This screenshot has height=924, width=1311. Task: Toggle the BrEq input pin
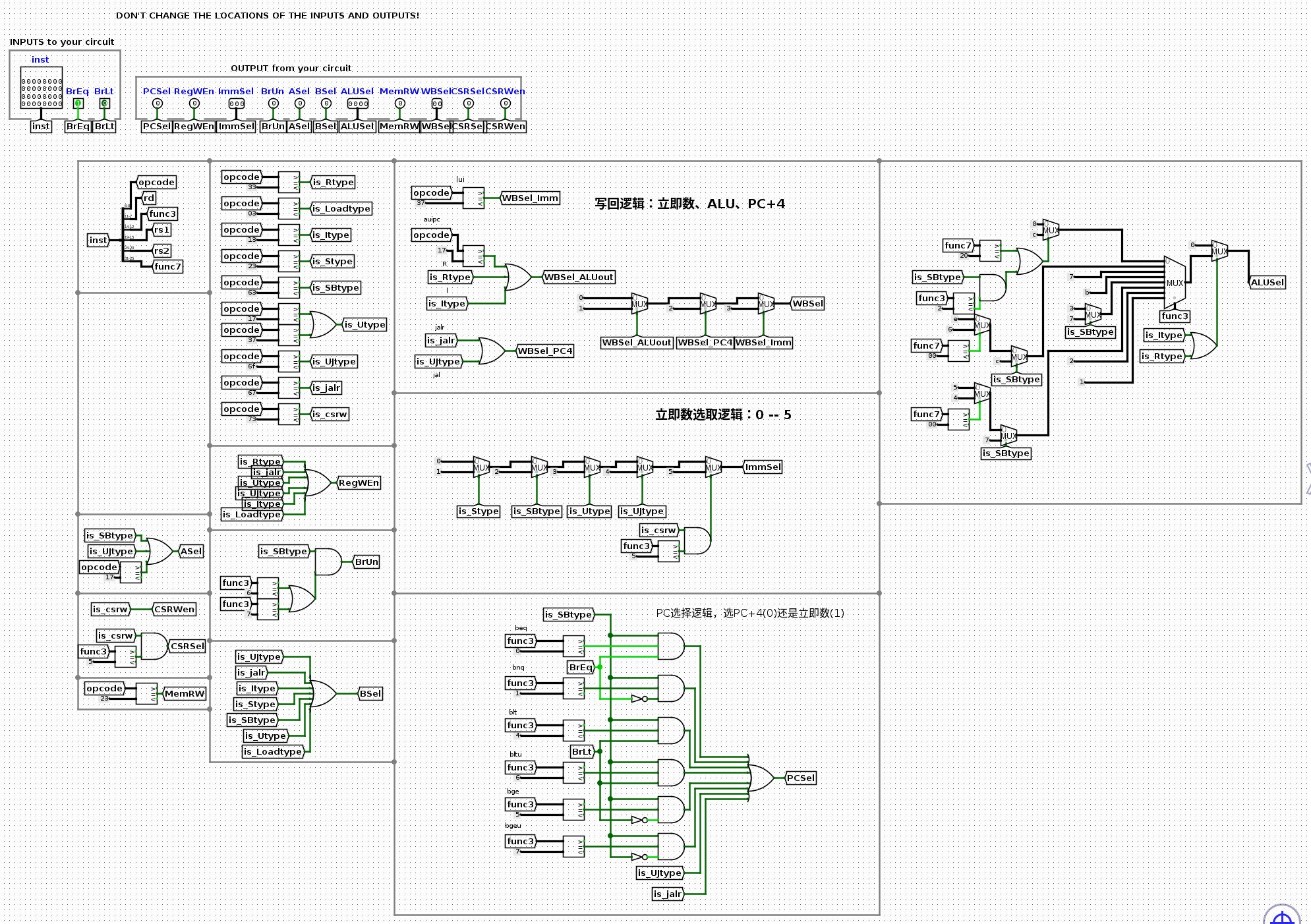click(x=78, y=103)
